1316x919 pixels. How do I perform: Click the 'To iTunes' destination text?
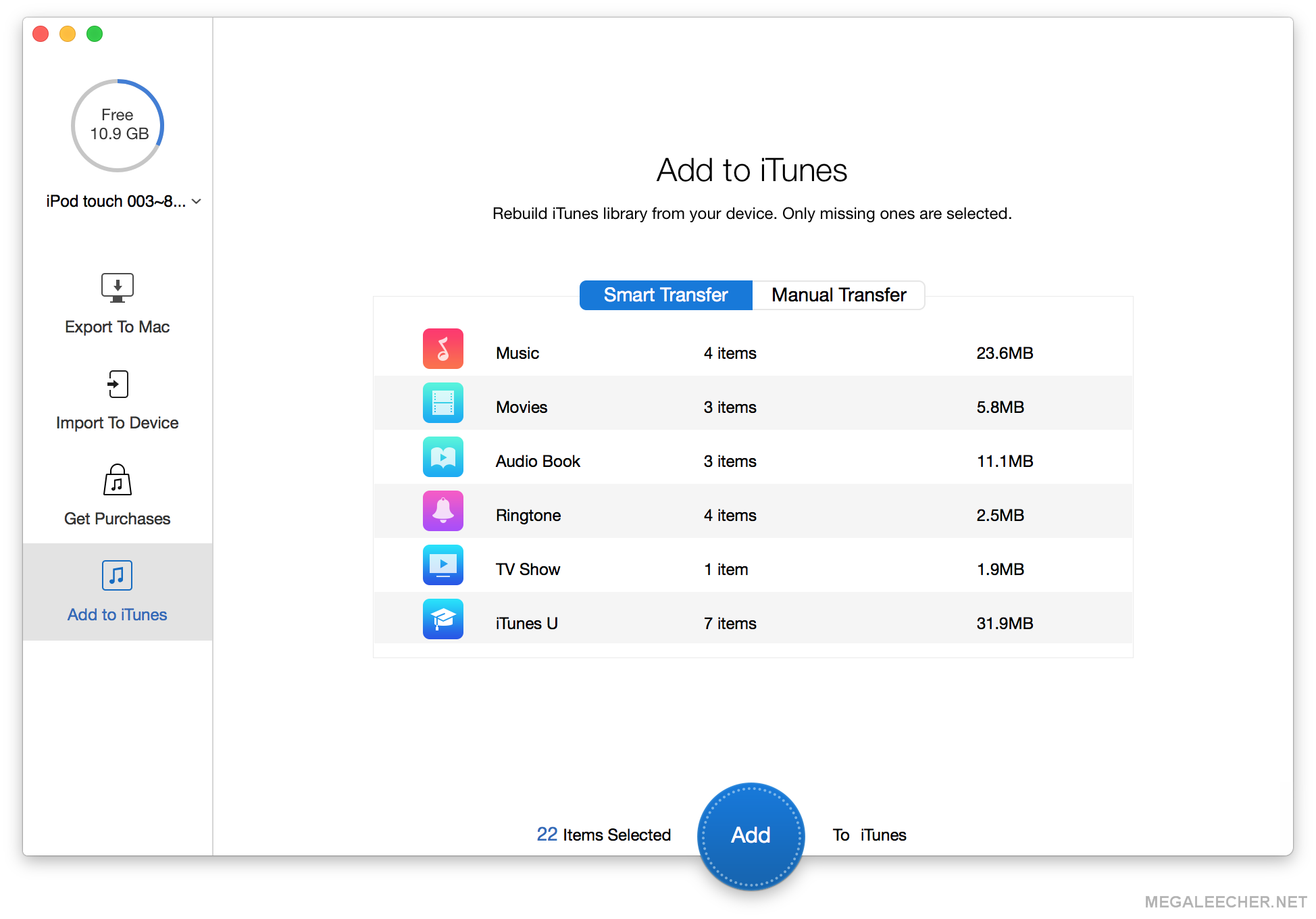pos(869,835)
